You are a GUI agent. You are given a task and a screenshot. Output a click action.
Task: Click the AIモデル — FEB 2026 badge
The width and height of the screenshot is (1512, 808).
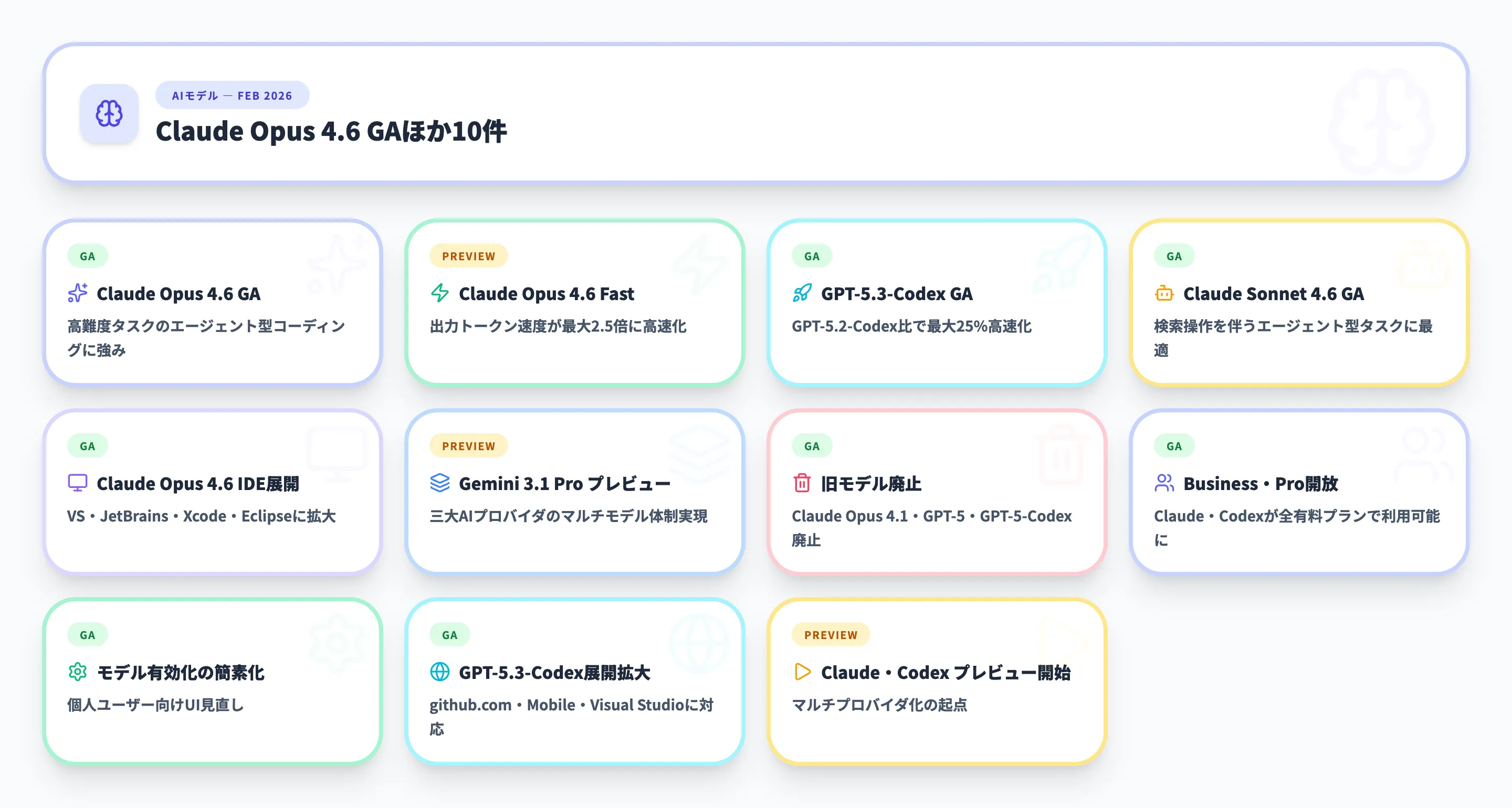coord(232,95)
